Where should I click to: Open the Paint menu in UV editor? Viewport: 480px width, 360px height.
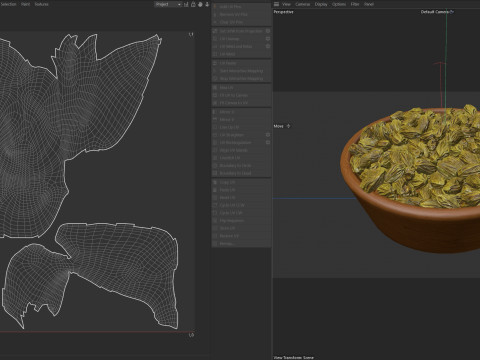pyautogui.click(x=26, y=4)
